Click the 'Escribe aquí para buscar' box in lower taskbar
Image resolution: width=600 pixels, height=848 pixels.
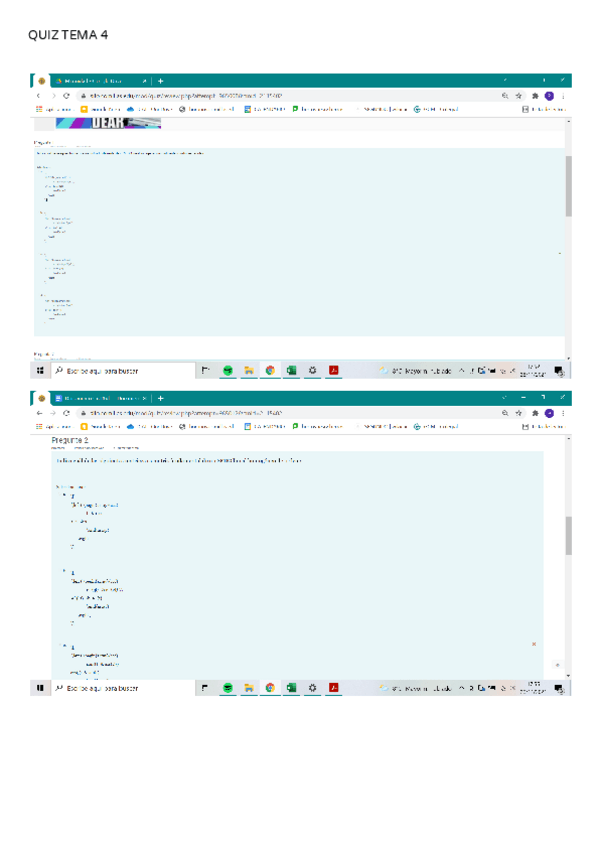[123, 688]
